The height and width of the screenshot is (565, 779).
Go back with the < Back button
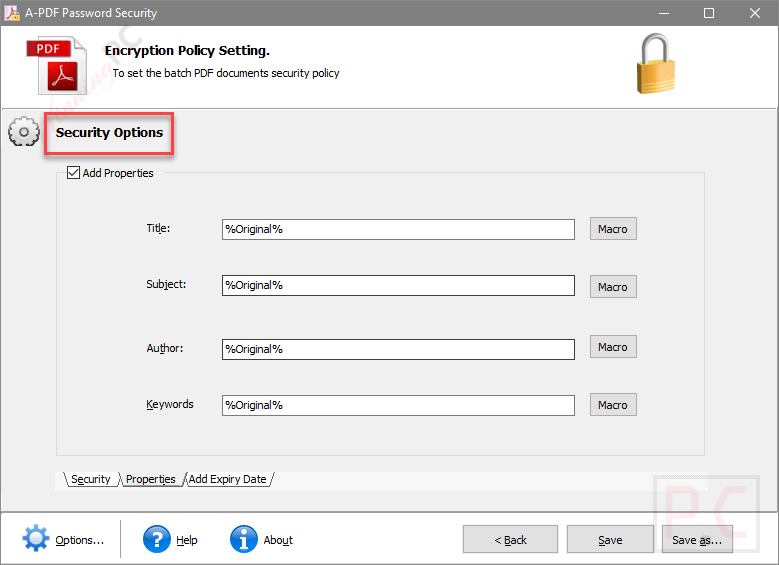[510, 539]
